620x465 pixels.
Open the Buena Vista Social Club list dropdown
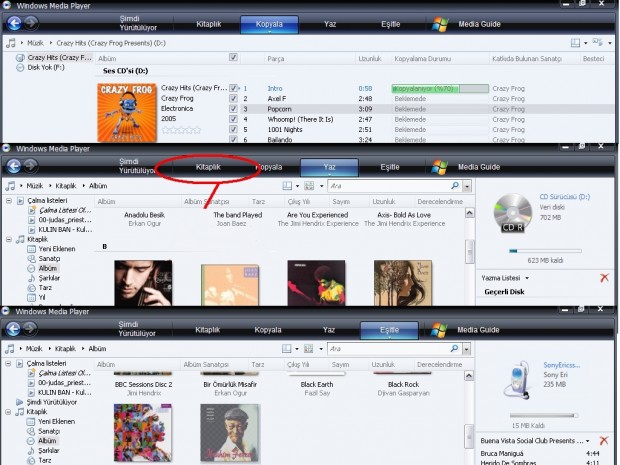(x=588, y=441)
